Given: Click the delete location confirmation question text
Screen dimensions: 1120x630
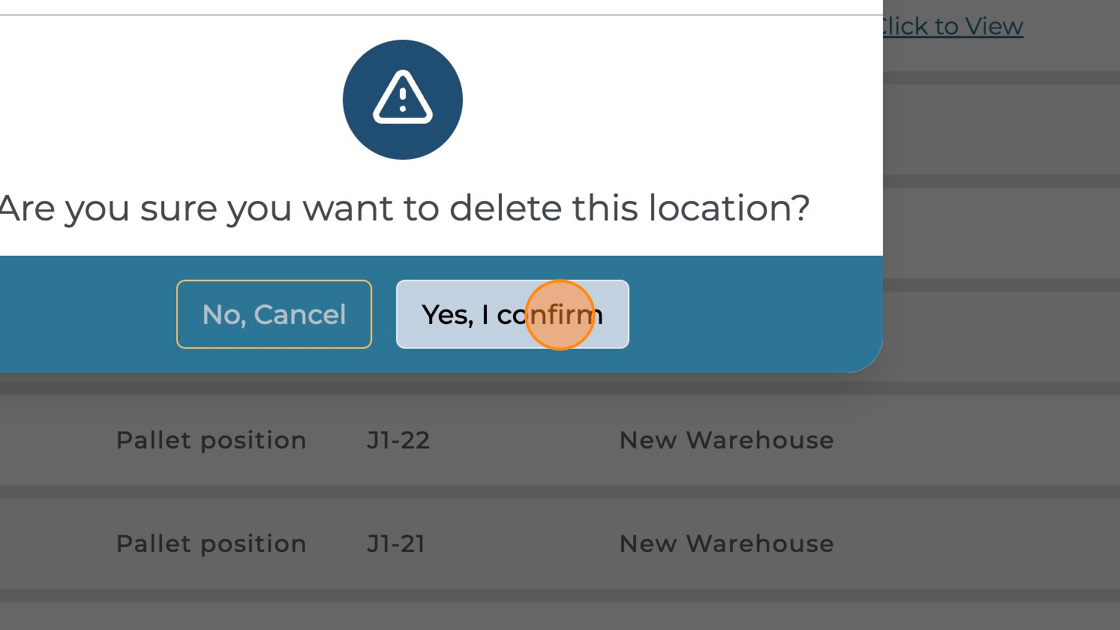Looking at the screenshot, I should pyautogui.click(x=403, y=208).
